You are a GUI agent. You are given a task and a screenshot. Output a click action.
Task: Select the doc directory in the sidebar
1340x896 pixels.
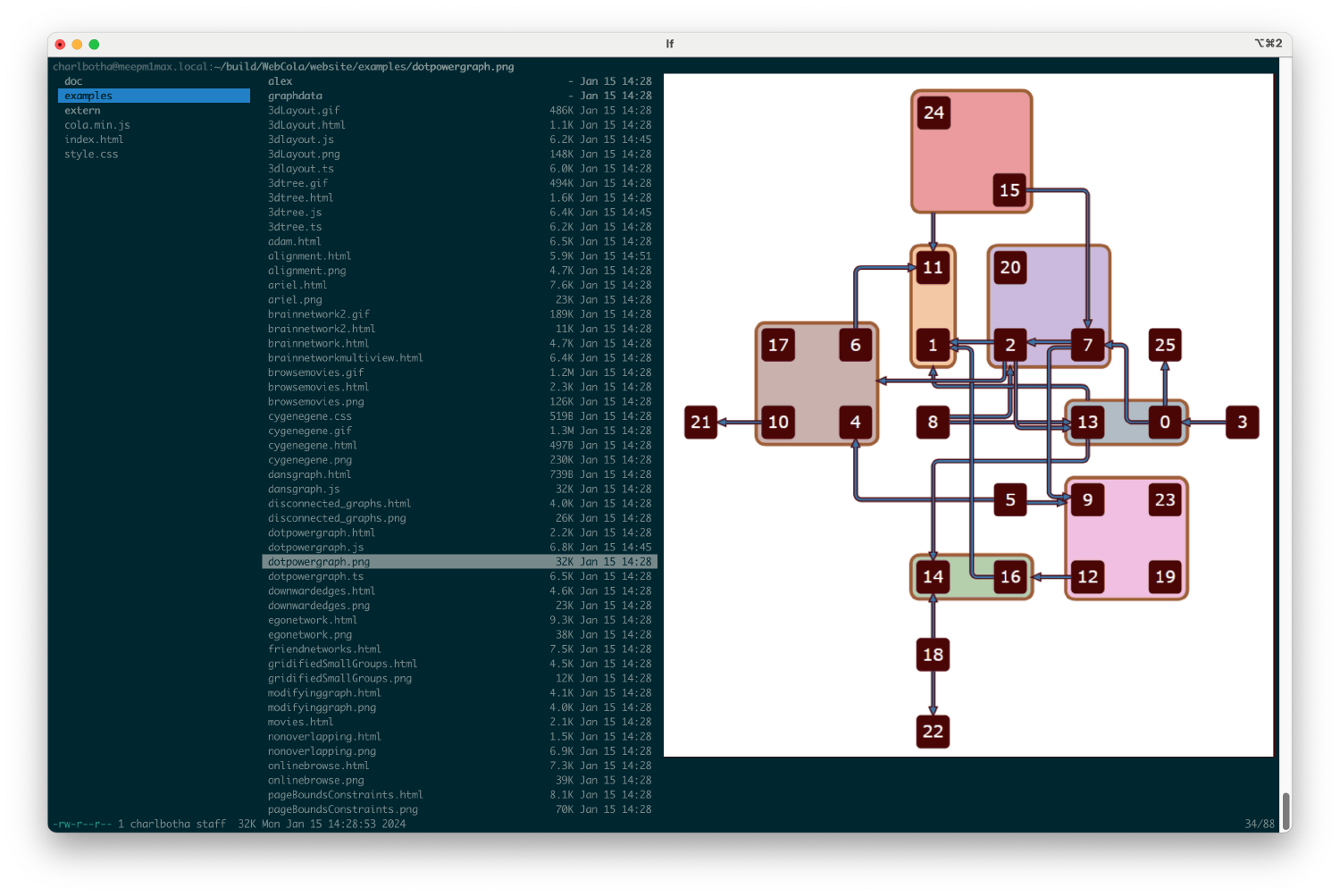tap(74, 80)
